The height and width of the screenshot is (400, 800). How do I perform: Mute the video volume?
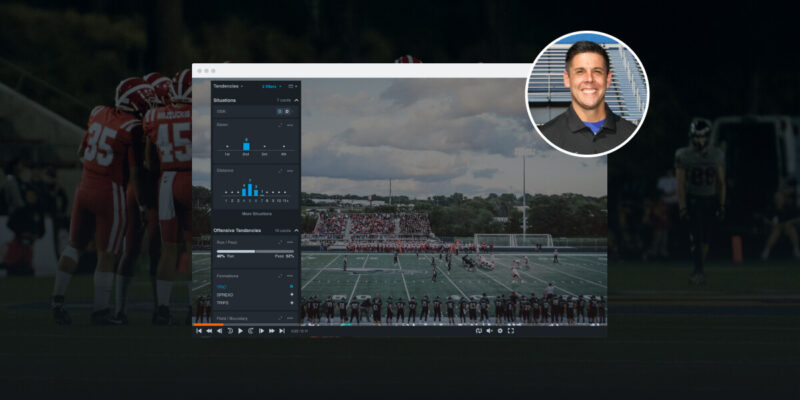pyautogui.click(x=488, y=330)
